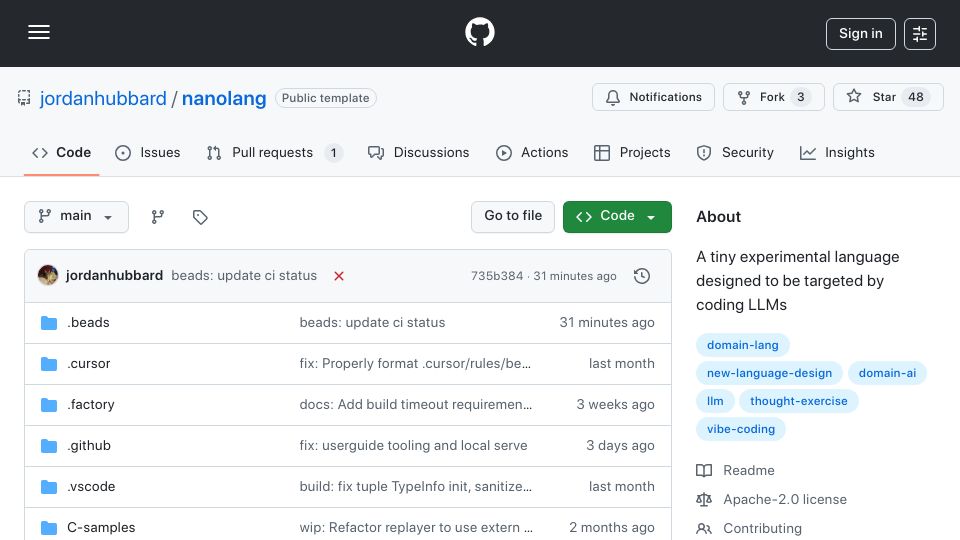This screenshot has height=540, width=960.
Task: Click the Fork count 3
Action: click(x=801, y=97)
